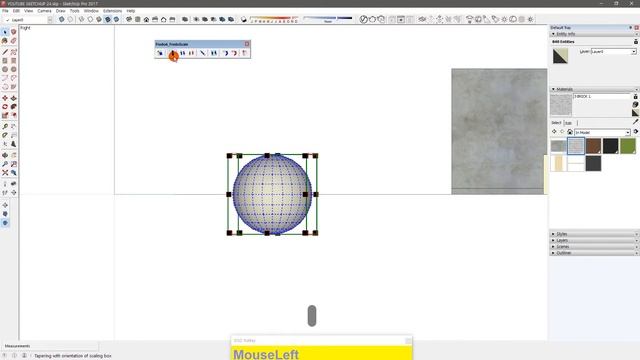
Task: Click the last FredoScale toolbar icon
Action: pyautogui.click(x=244, y=53)
